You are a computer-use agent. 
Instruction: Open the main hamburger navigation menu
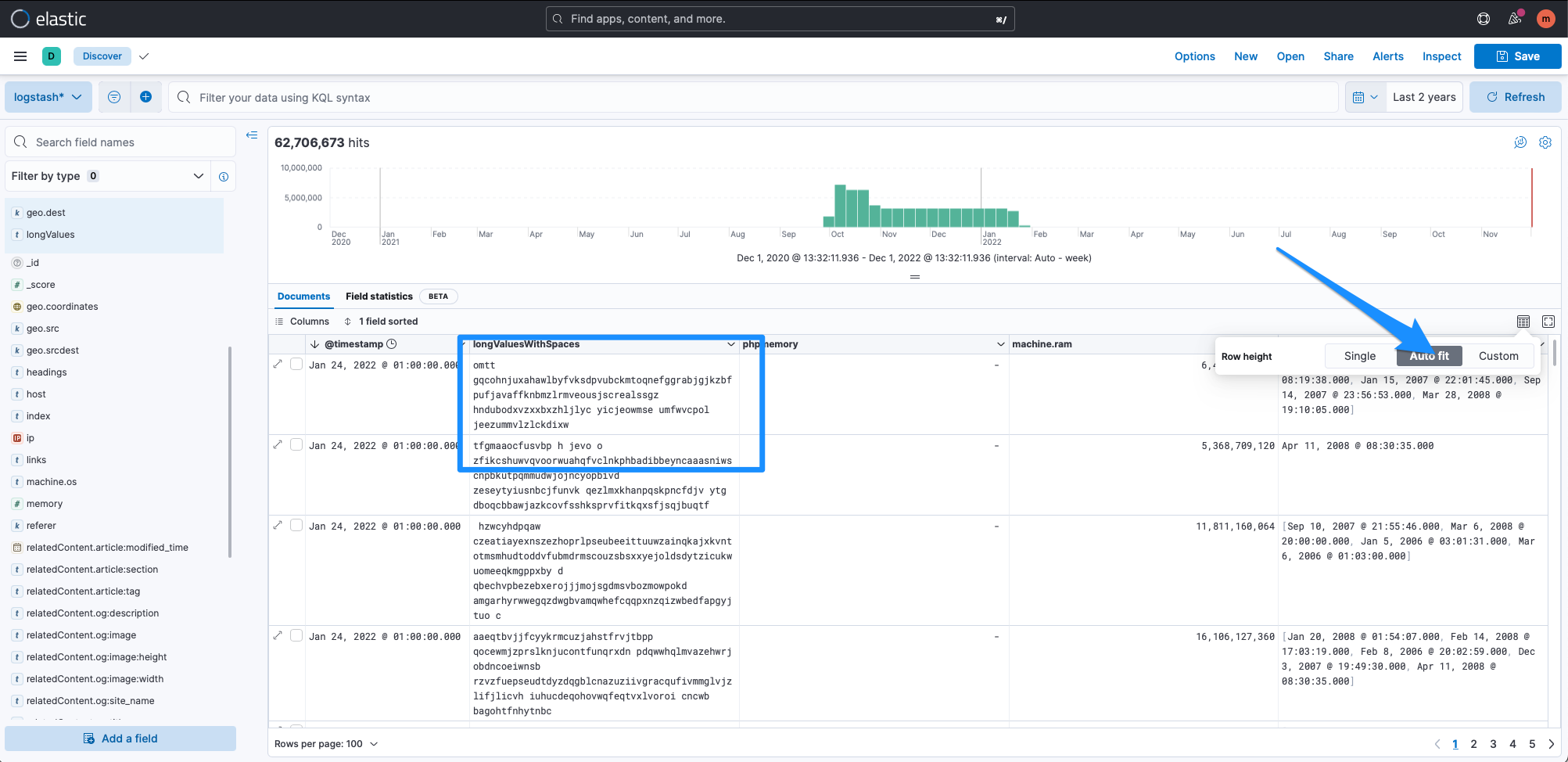(20, 56)
